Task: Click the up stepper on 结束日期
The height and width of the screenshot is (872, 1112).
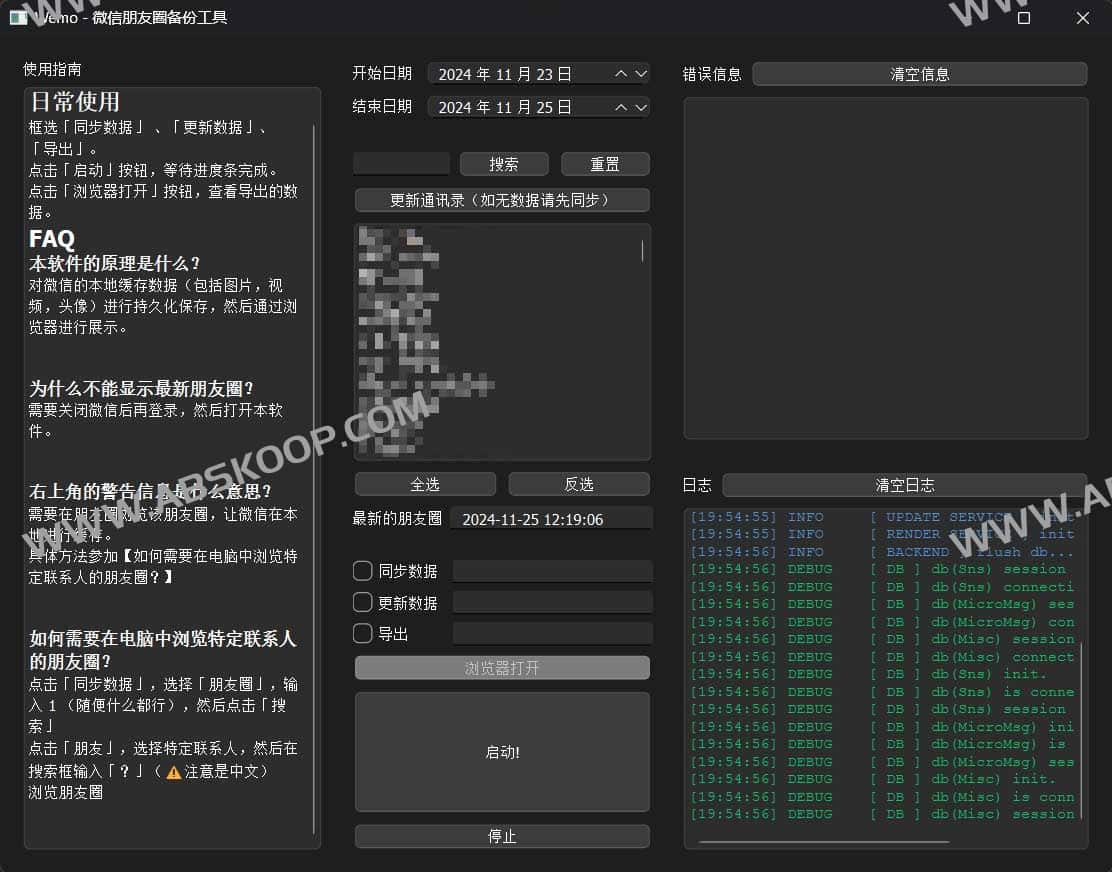Action: point(620,106)
